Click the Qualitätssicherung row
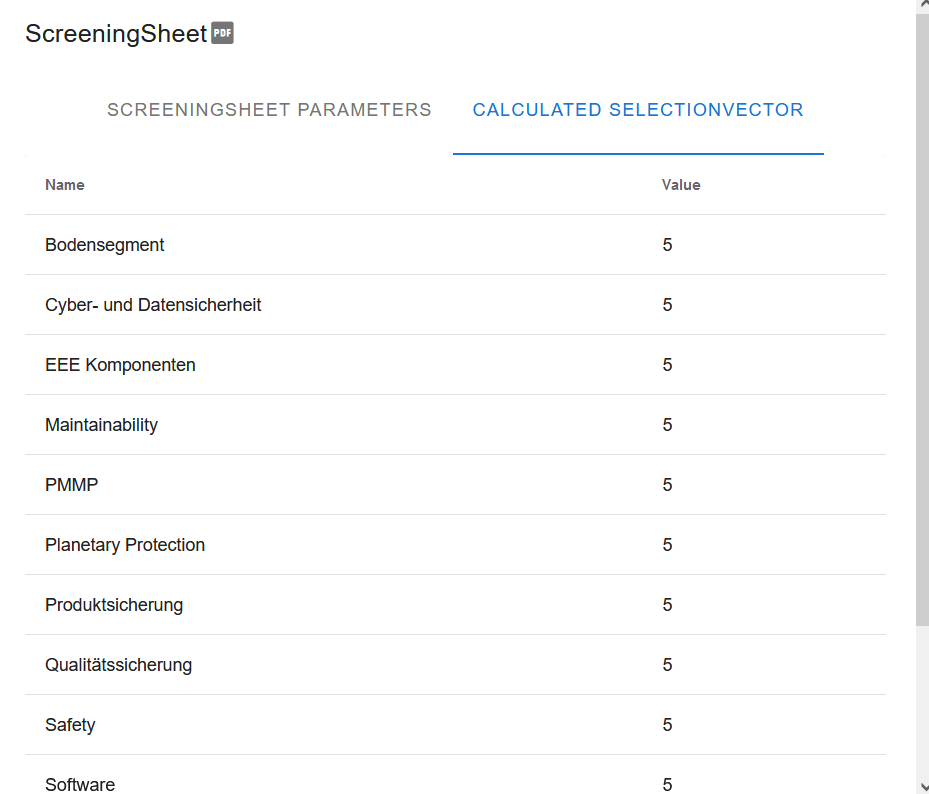The image size is (929, 794). (x=455, y=665)
